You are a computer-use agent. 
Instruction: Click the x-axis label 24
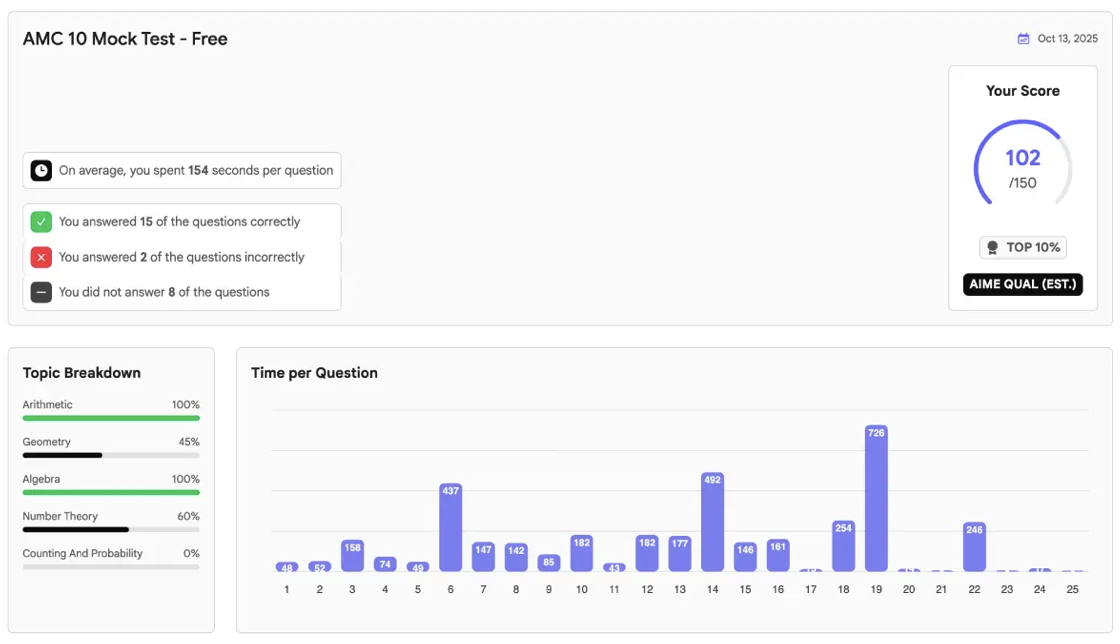pos(1039,590)
